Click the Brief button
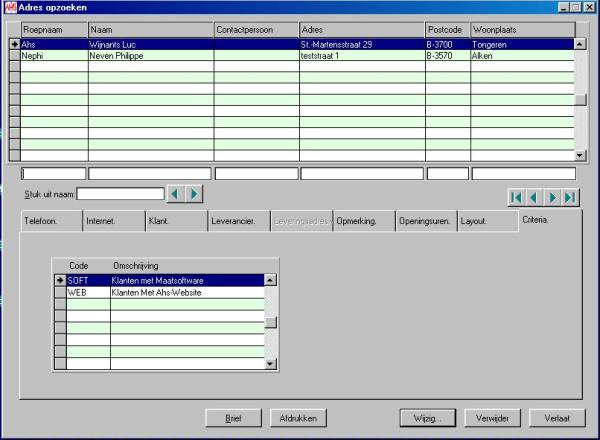Screen dimensions: 600x440 (x=233, y=418)
